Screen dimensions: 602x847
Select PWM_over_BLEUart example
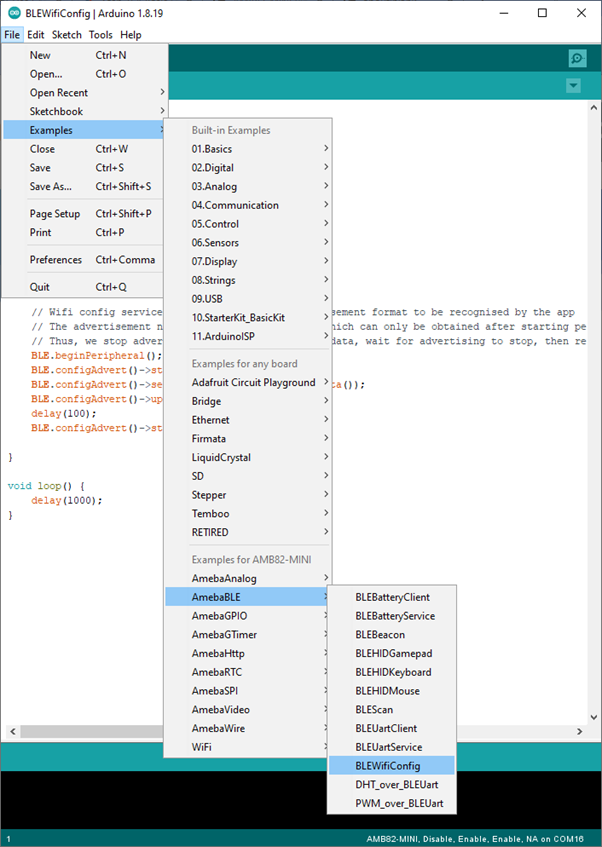point(398,803)
